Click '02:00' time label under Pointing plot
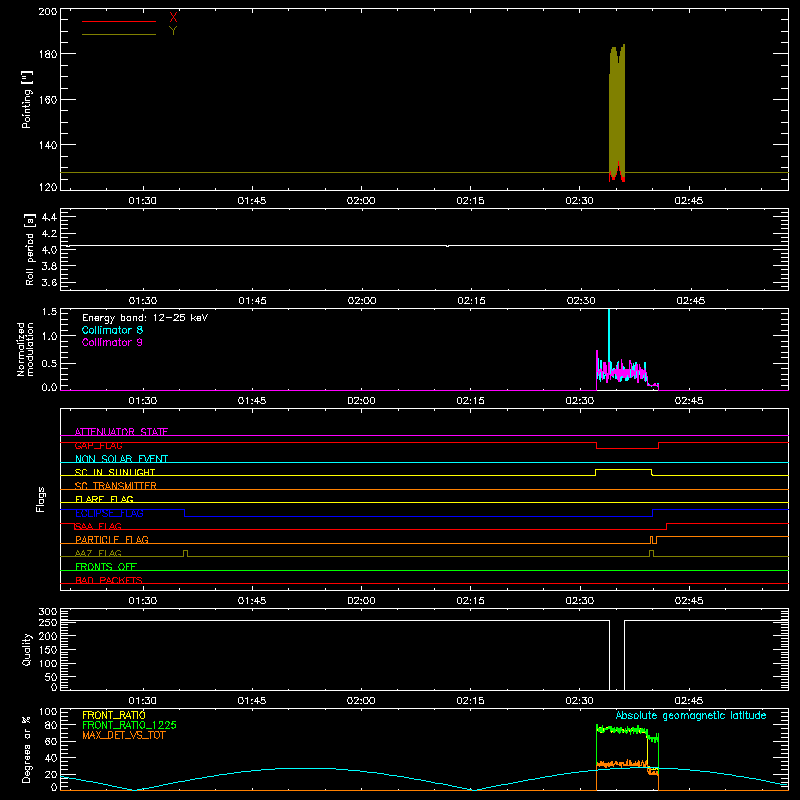Viewport: 800px width, 800px height. coord(361,201)
